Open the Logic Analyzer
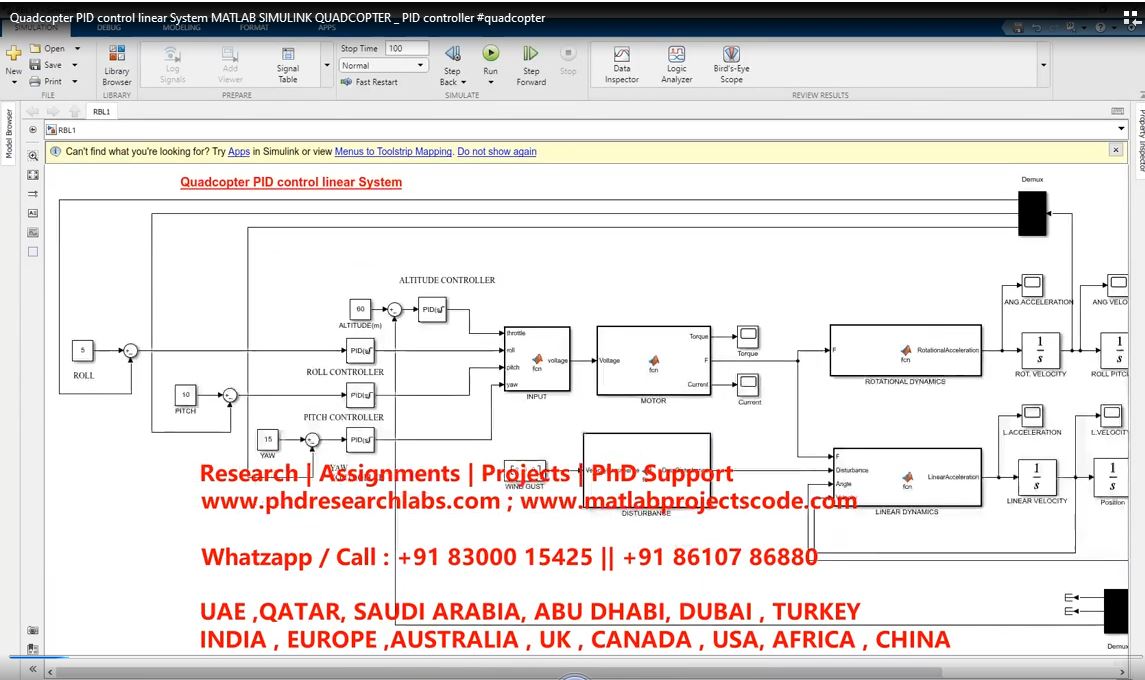Image resolution: width=1145 pixels, height=680 pixels. click(x=676, y=65)
